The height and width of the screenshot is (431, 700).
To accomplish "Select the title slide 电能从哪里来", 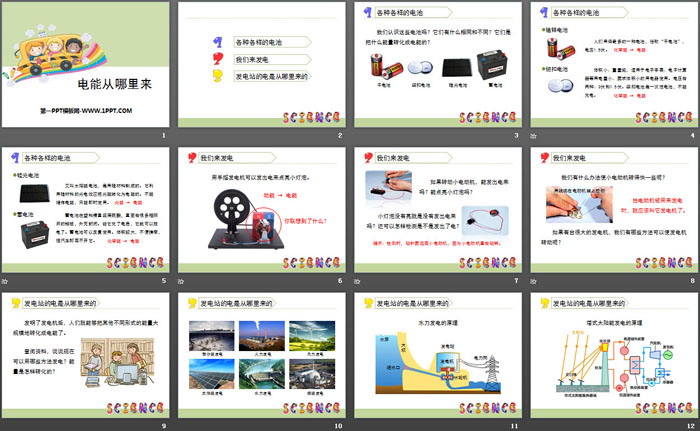I will [87, 66].
